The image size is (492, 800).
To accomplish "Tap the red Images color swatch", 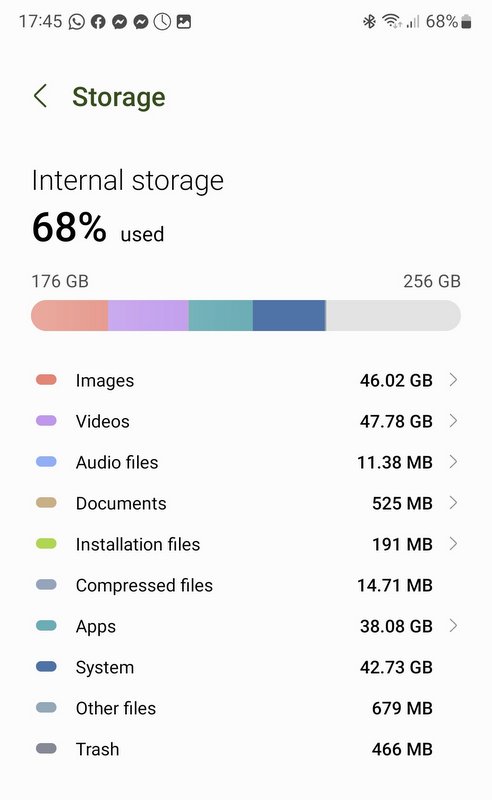I will [46, 380].
